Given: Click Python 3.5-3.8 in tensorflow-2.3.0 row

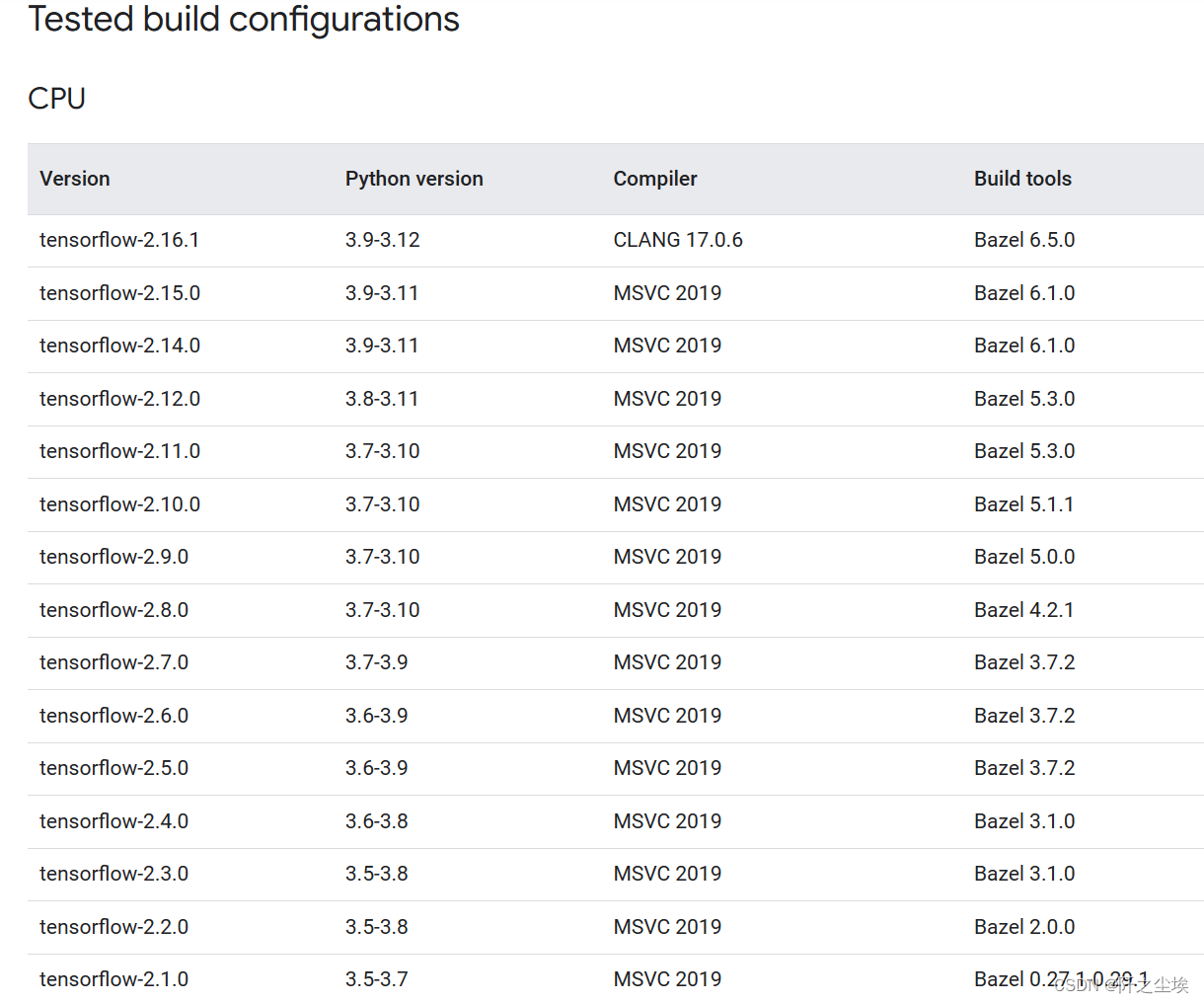Looking at the screenshot, I should [377, 874].
